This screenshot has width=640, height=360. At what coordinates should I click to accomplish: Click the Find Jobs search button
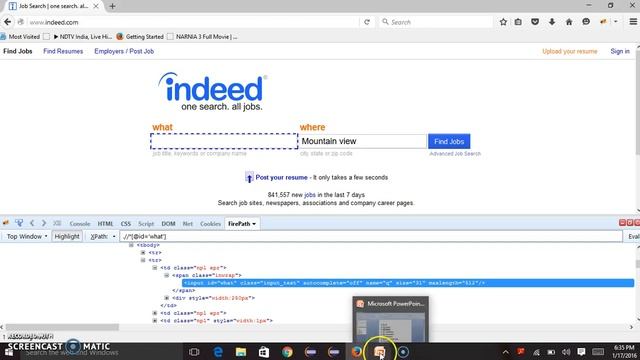449,141
